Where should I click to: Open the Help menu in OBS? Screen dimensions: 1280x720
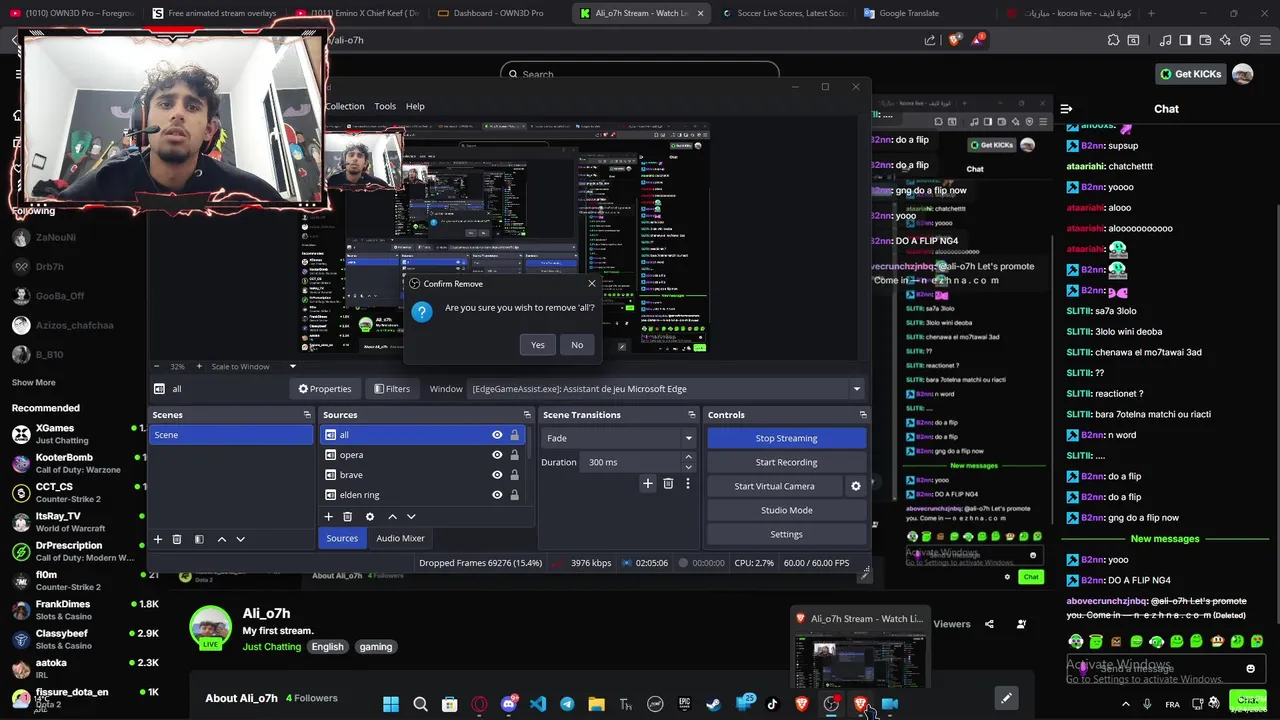click(x=415, y=106)
